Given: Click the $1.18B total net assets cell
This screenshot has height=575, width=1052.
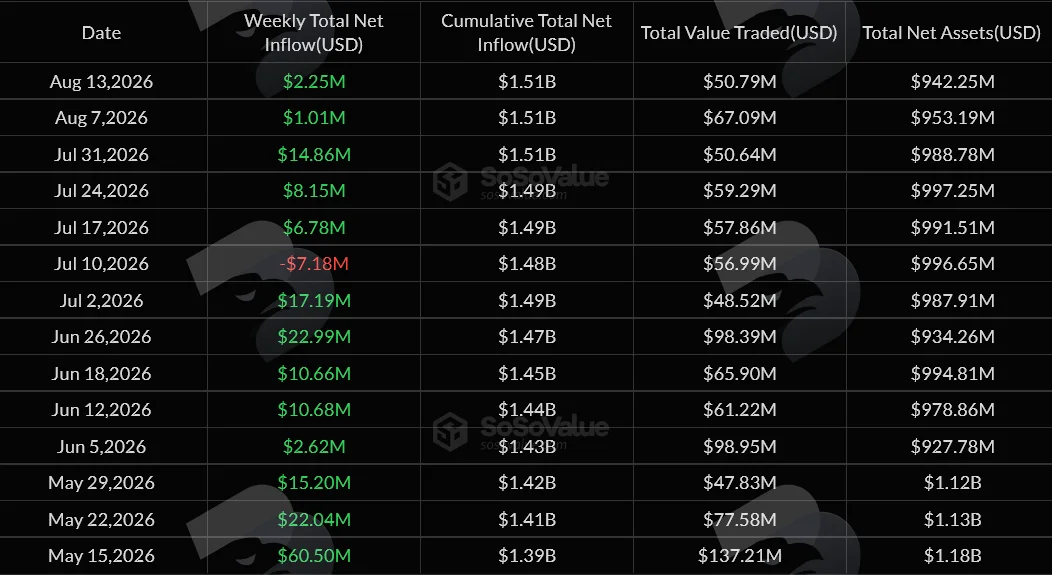Looking at the screenshot, I should click(x=952, y=556).
